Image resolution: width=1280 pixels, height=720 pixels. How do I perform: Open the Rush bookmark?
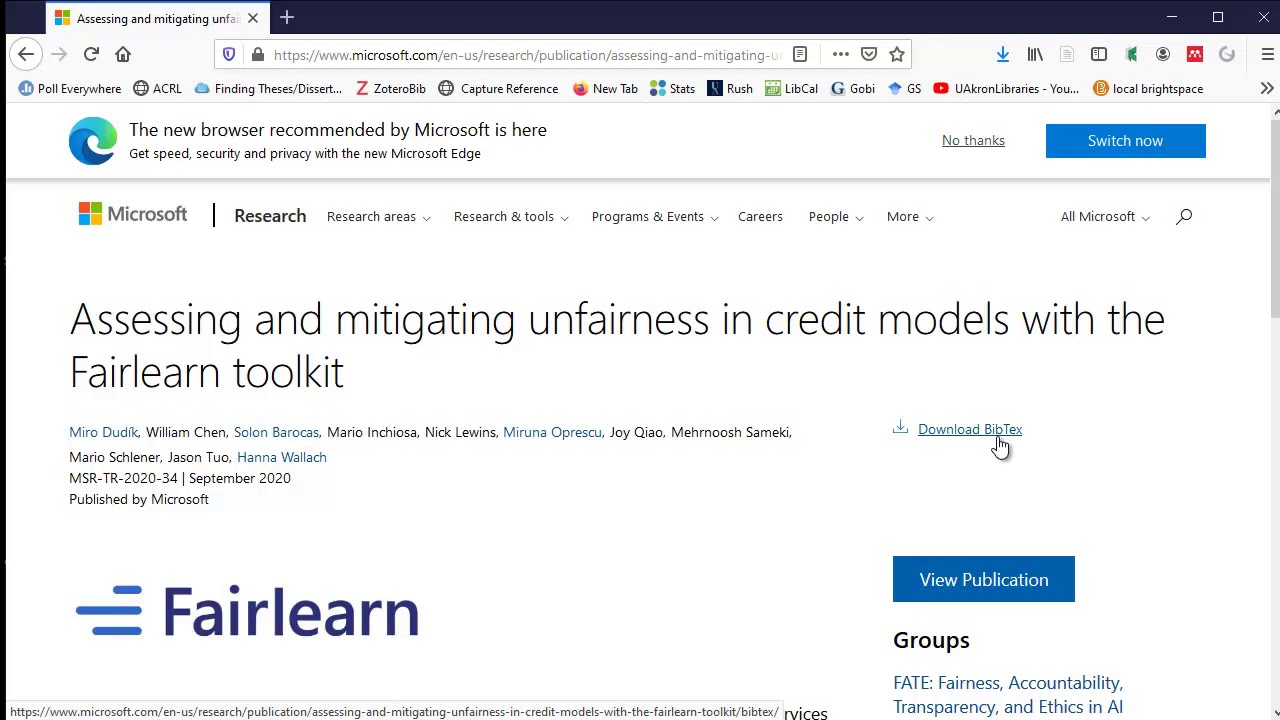pos(730,88)
